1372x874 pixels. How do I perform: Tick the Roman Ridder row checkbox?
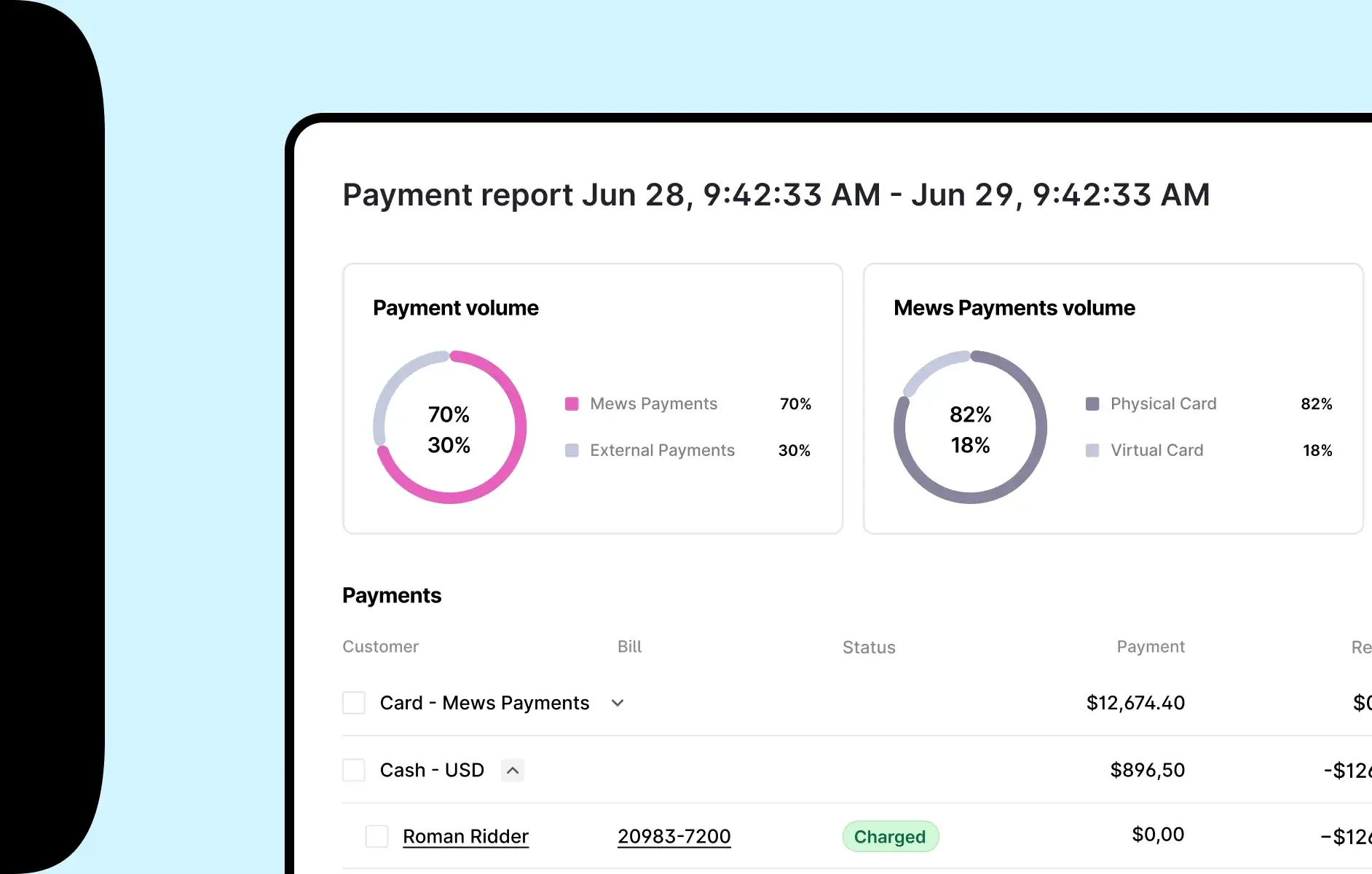click(x=376, y=836)
